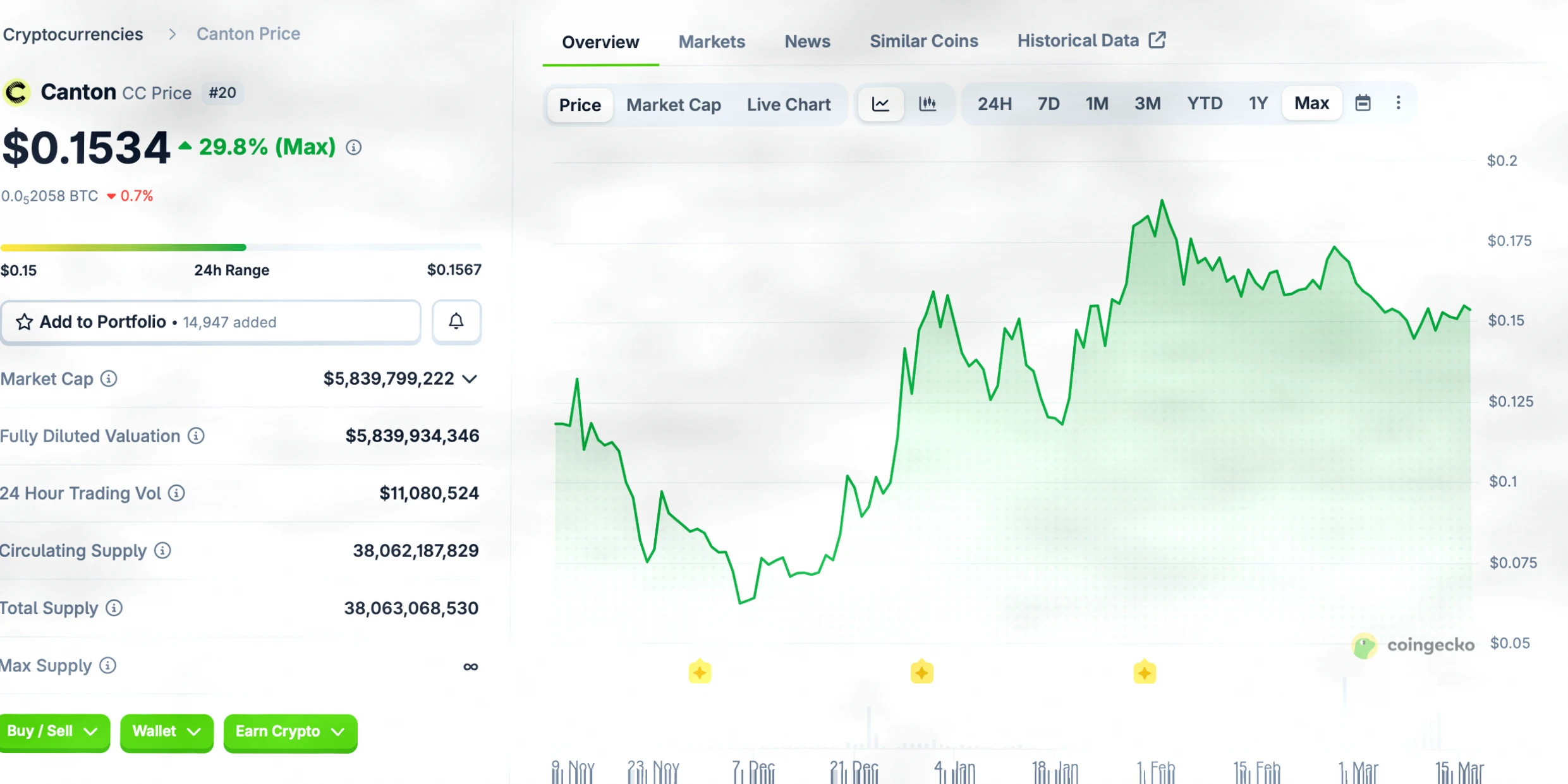Click the 38,062,187,829 circulating supply value
This screenshot has width=1568, height=784.
(416, 550)
